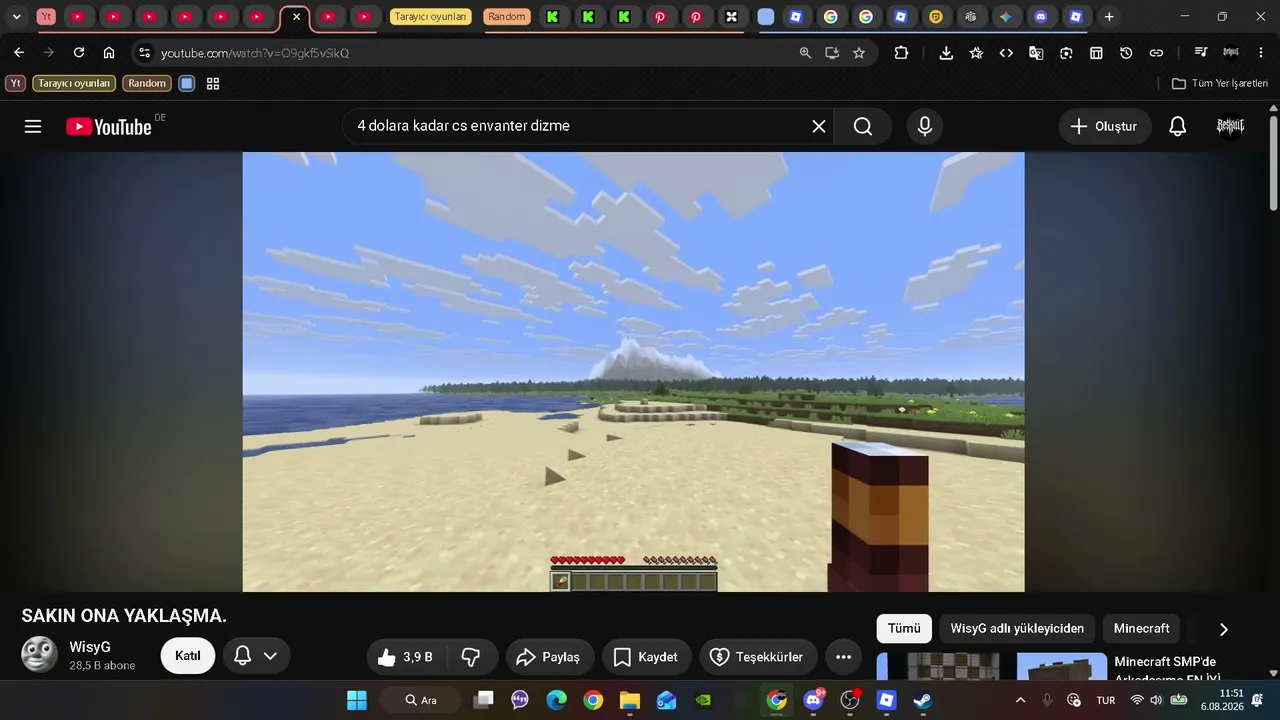
Task: Reload the current page
Action: pyautogui.click(x=79, y=53)
